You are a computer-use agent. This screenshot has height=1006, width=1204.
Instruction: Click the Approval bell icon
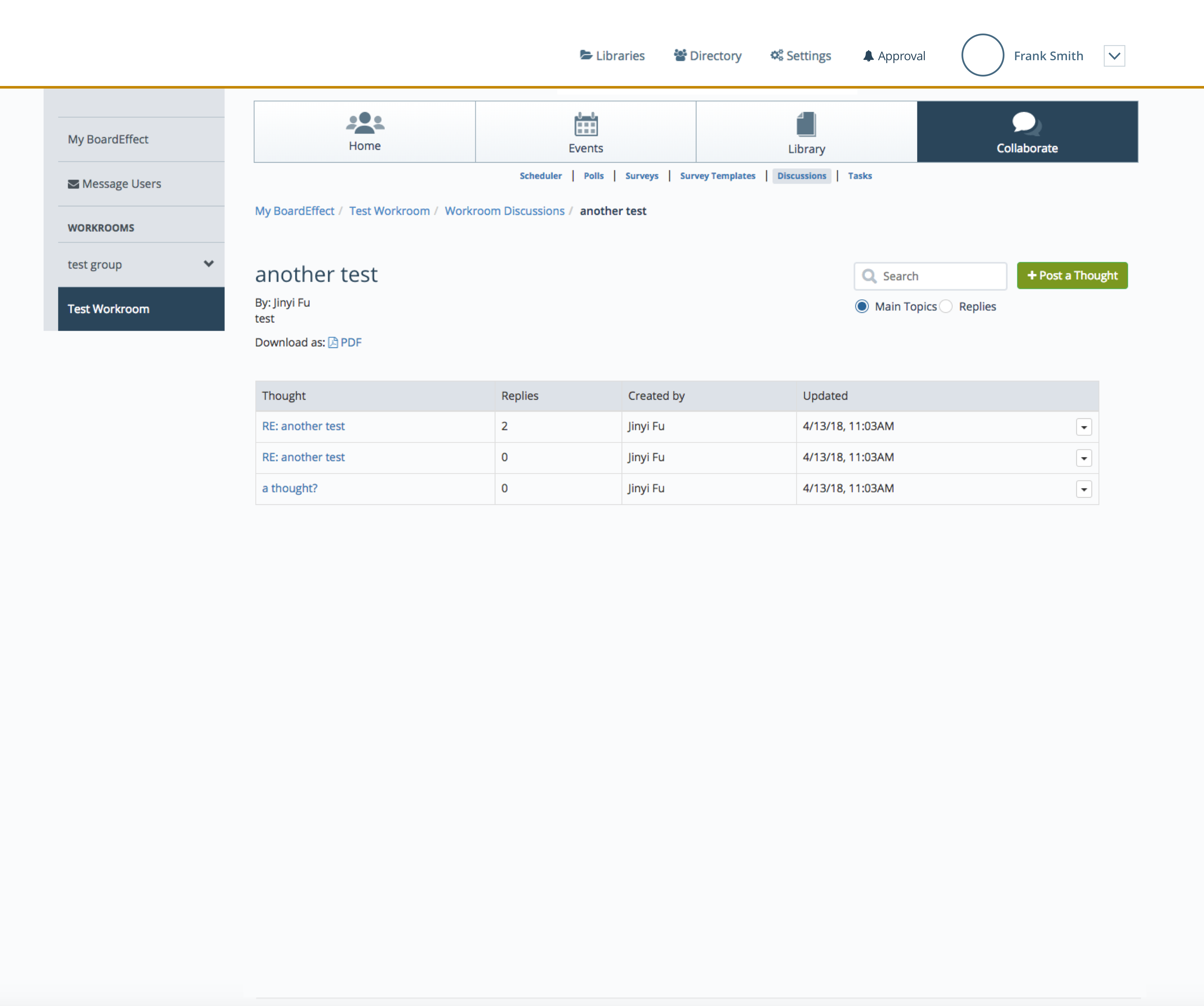tap(868, 56)
